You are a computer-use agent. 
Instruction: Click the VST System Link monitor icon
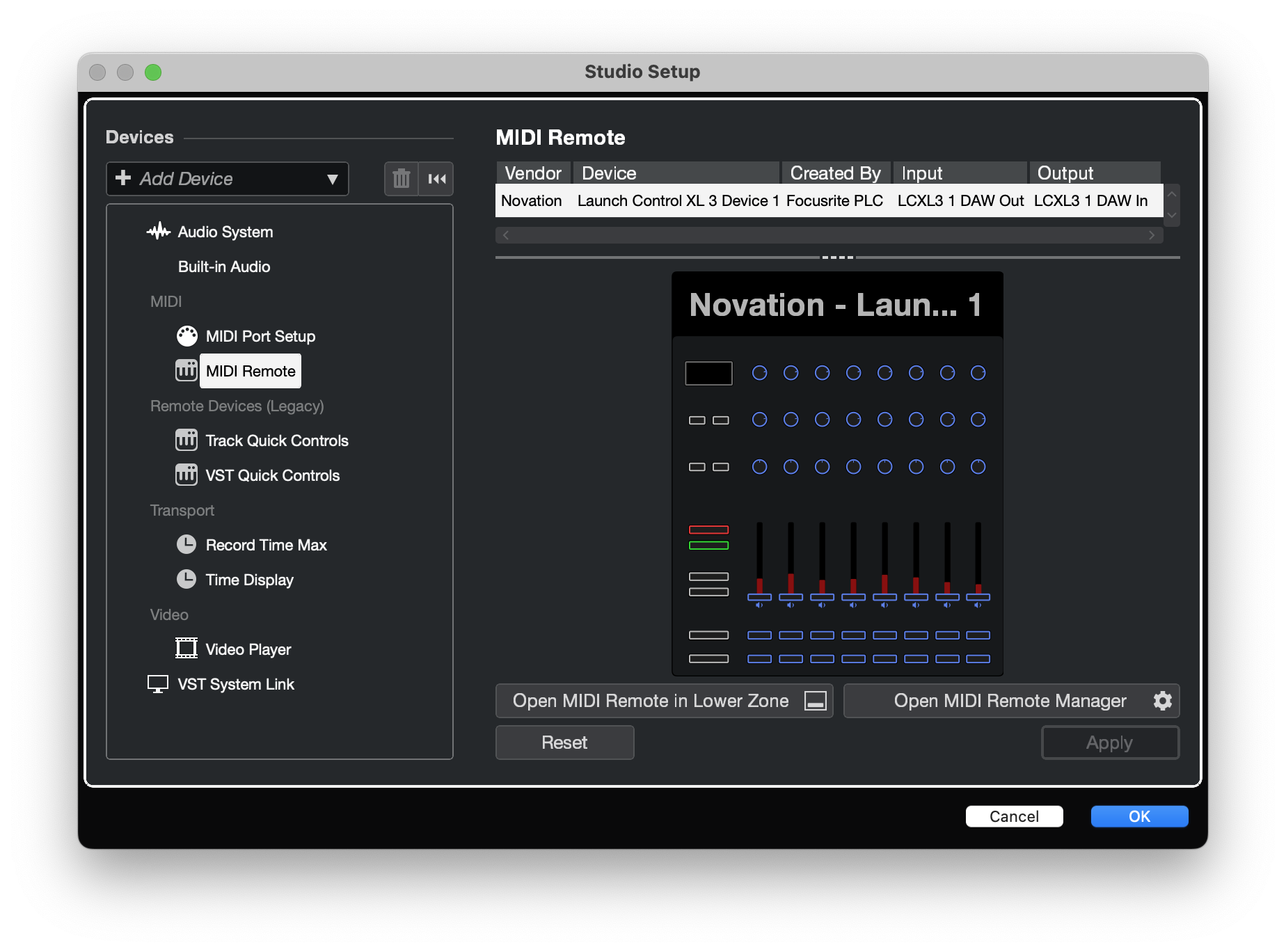(x=158, y=684)
